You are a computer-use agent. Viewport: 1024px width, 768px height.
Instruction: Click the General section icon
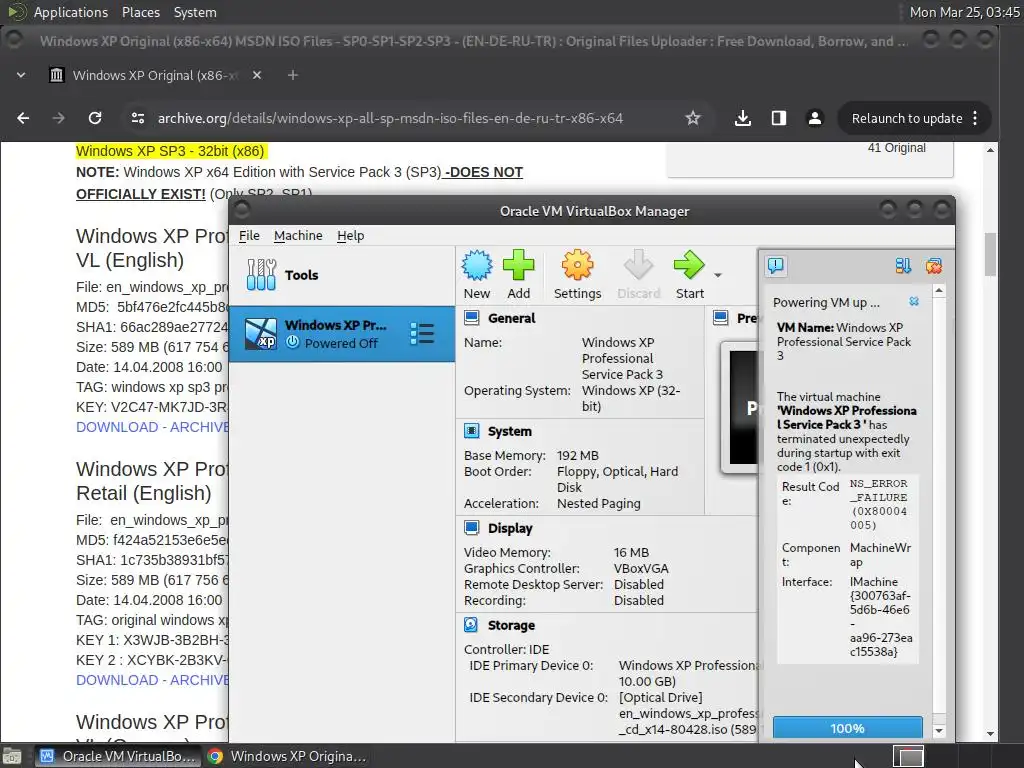[472, 318]
